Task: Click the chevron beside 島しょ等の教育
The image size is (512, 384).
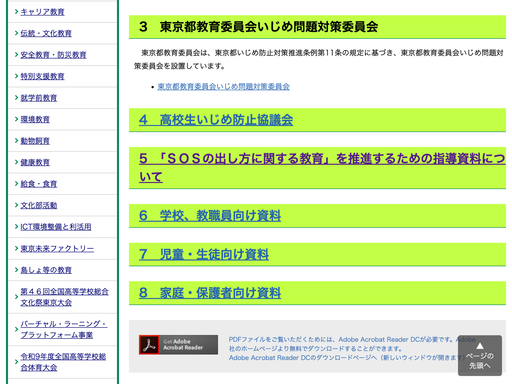Action: click(16, 269)
